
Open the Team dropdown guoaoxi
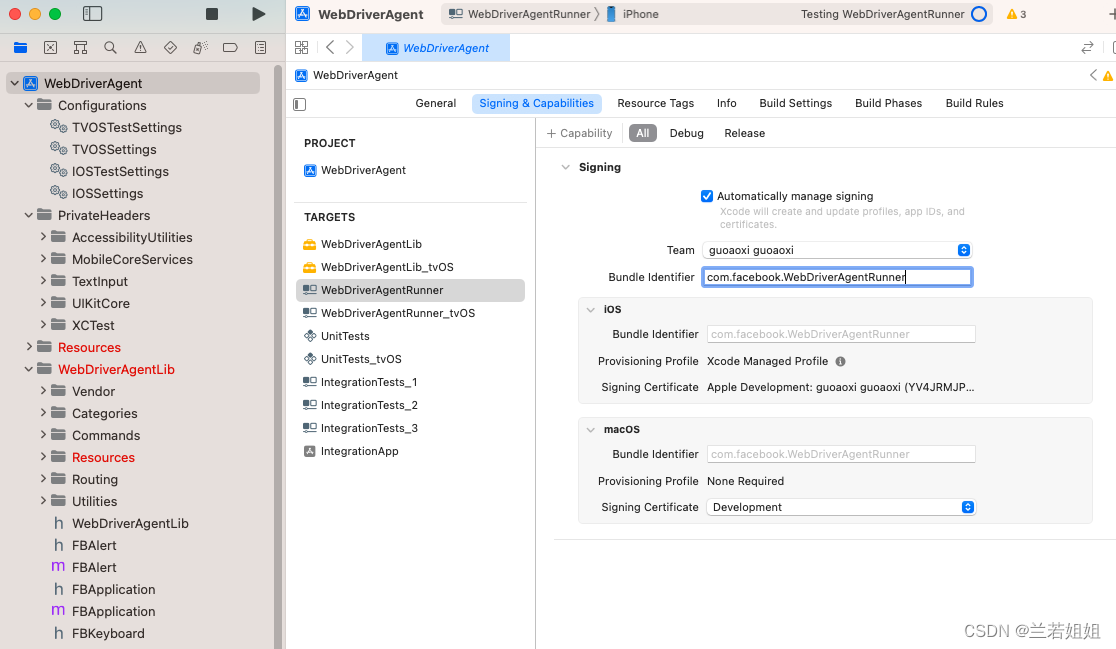(x=837, y=250)
